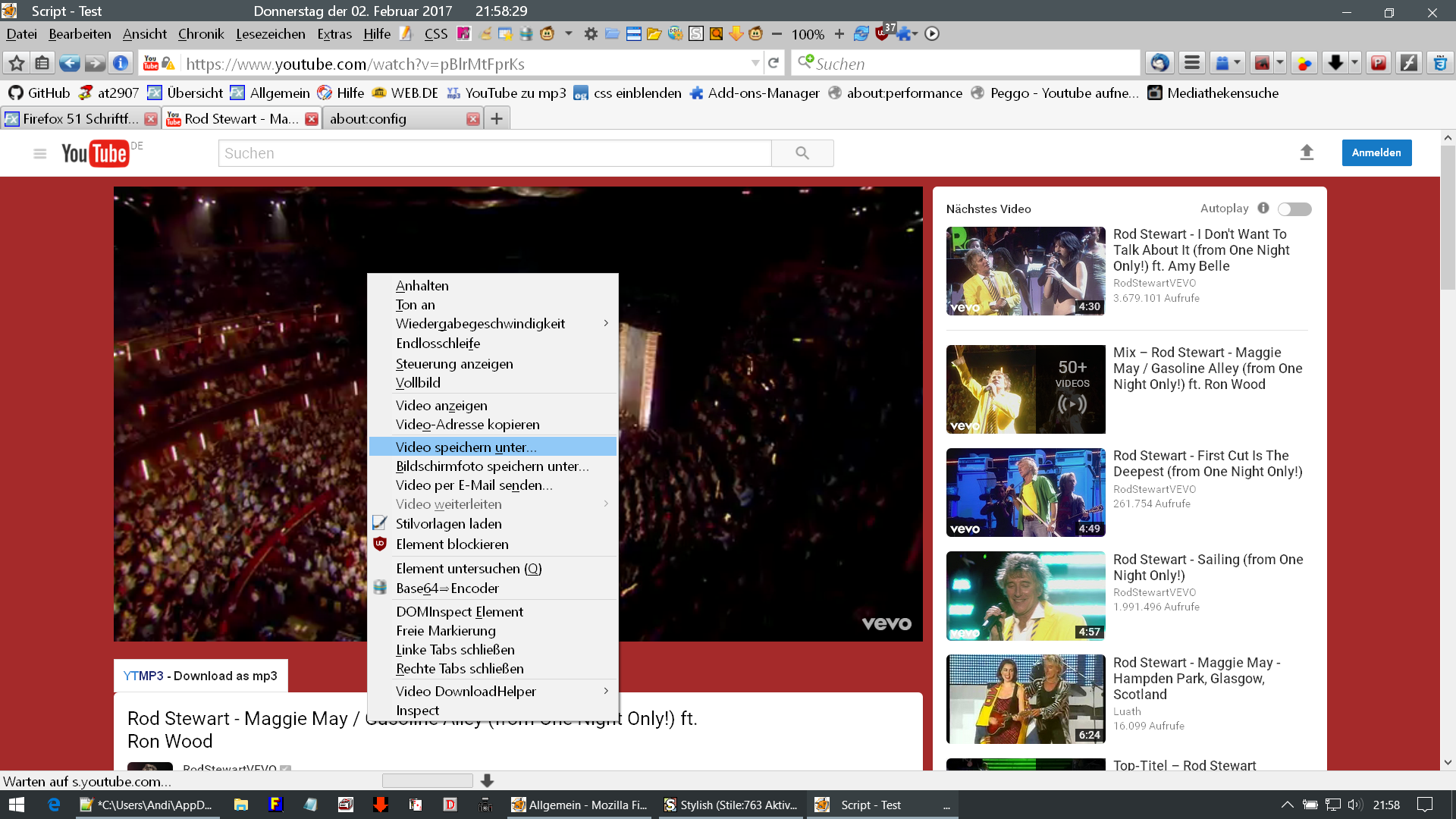
Task: Open the URL bar history dropdown arrow
Action: point(755,64)
